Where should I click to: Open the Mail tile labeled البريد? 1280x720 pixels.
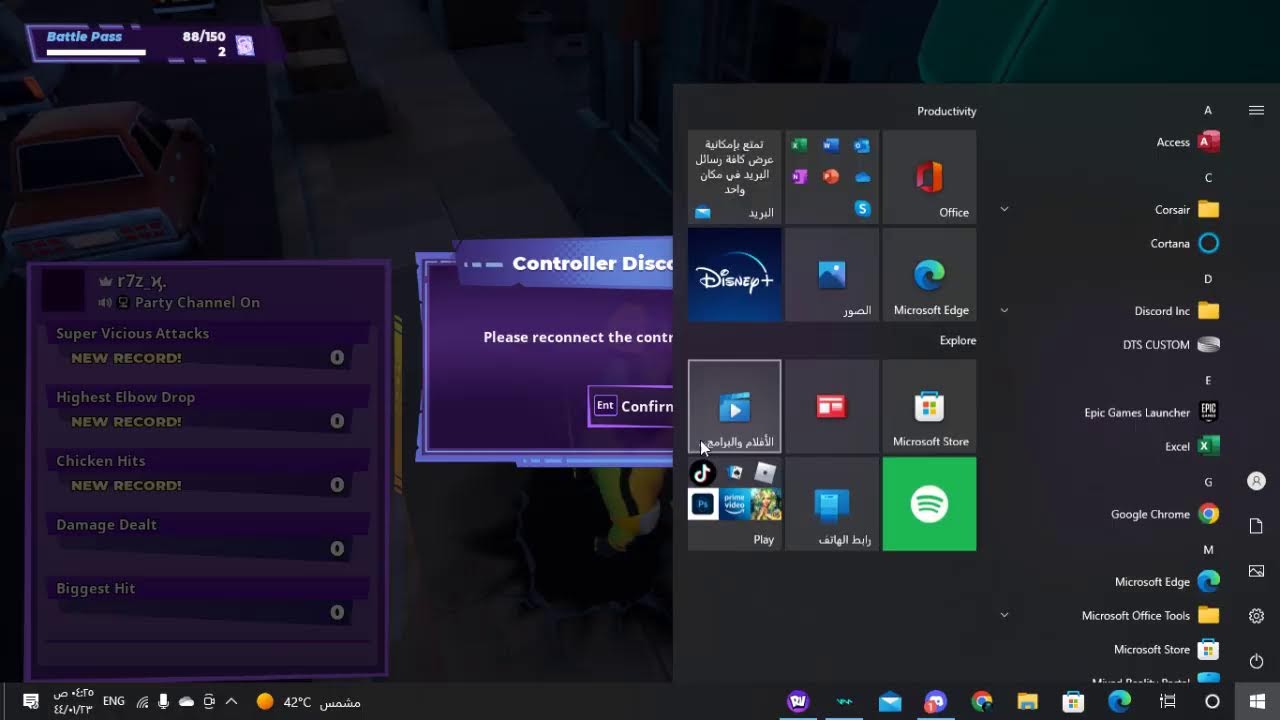coord(735,177)
